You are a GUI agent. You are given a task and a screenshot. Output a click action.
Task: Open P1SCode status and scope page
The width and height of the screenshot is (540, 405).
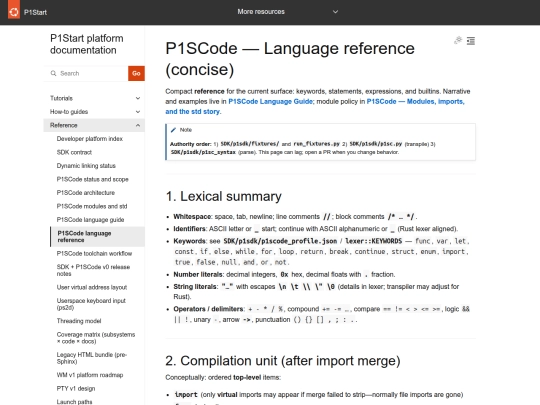pyautogui.click(x=92, y=179)
